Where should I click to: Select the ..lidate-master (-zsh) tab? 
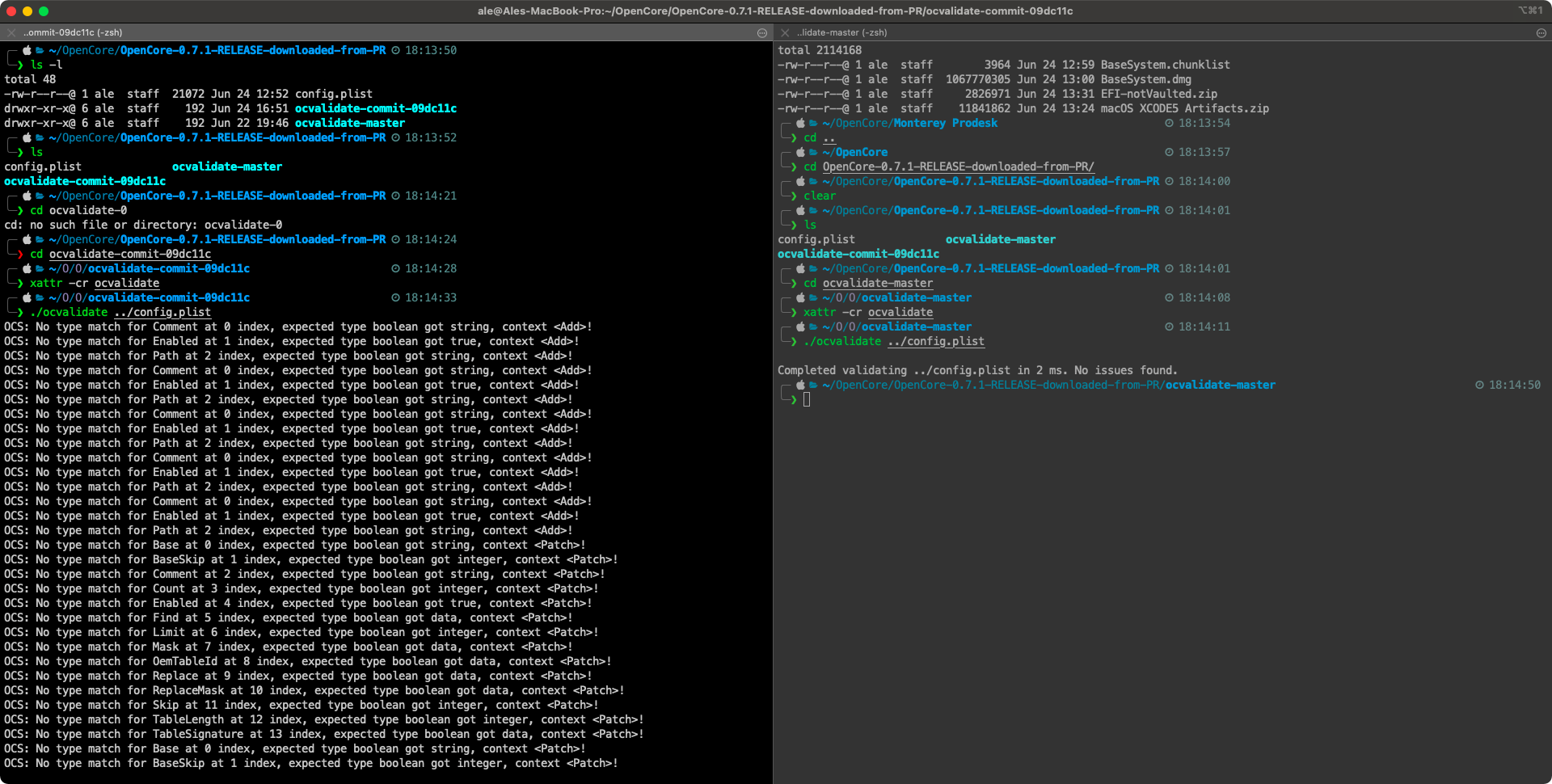click(841, 33)
